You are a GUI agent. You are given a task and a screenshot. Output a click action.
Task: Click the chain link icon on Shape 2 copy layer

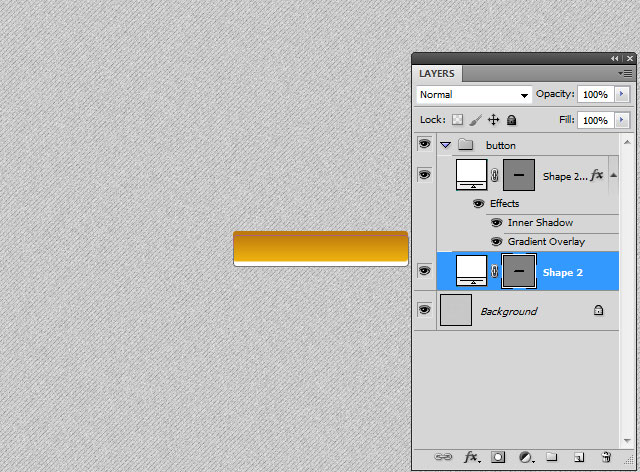click(x=494, y=176)
